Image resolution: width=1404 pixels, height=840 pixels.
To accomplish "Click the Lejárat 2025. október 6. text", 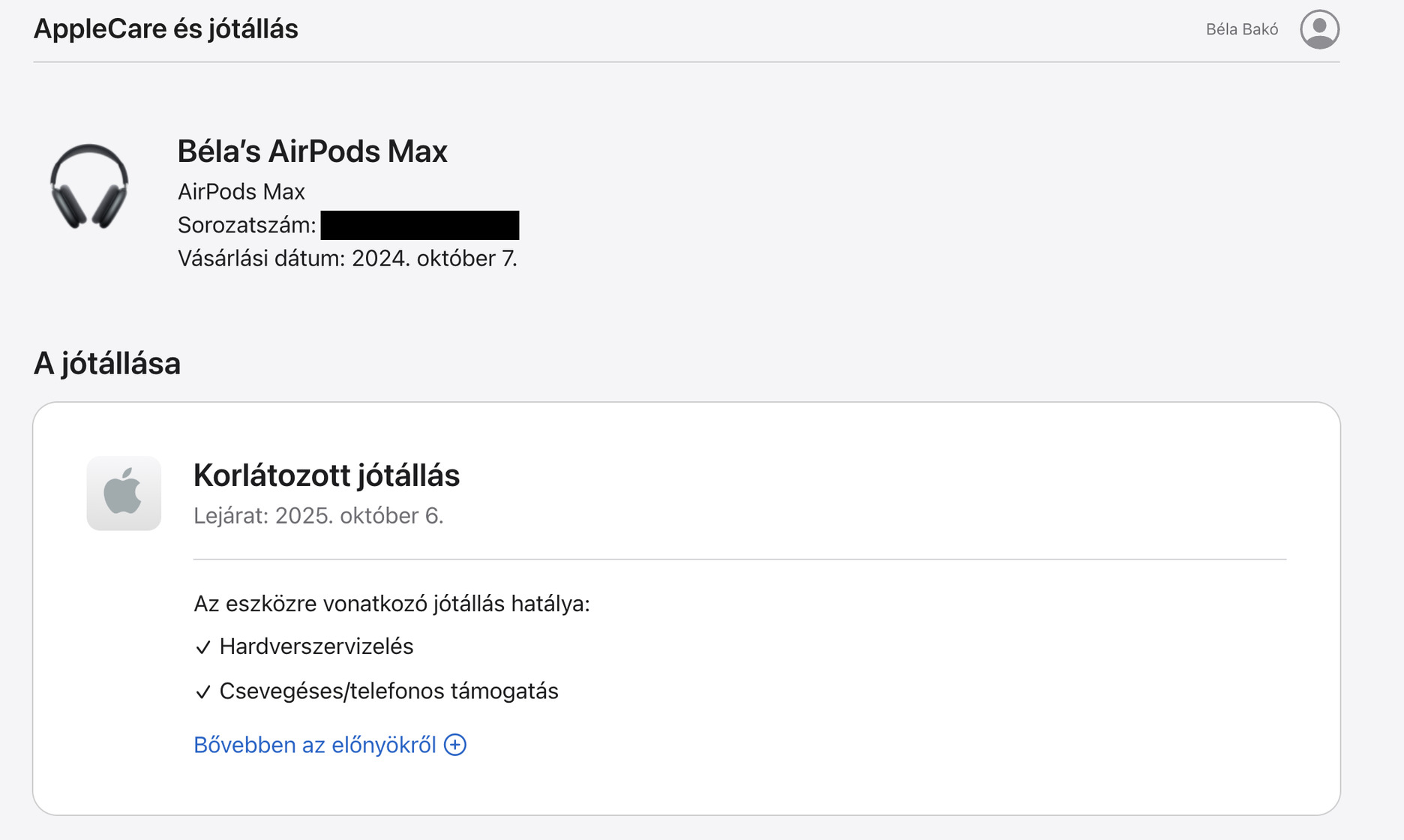I will 318,515.
